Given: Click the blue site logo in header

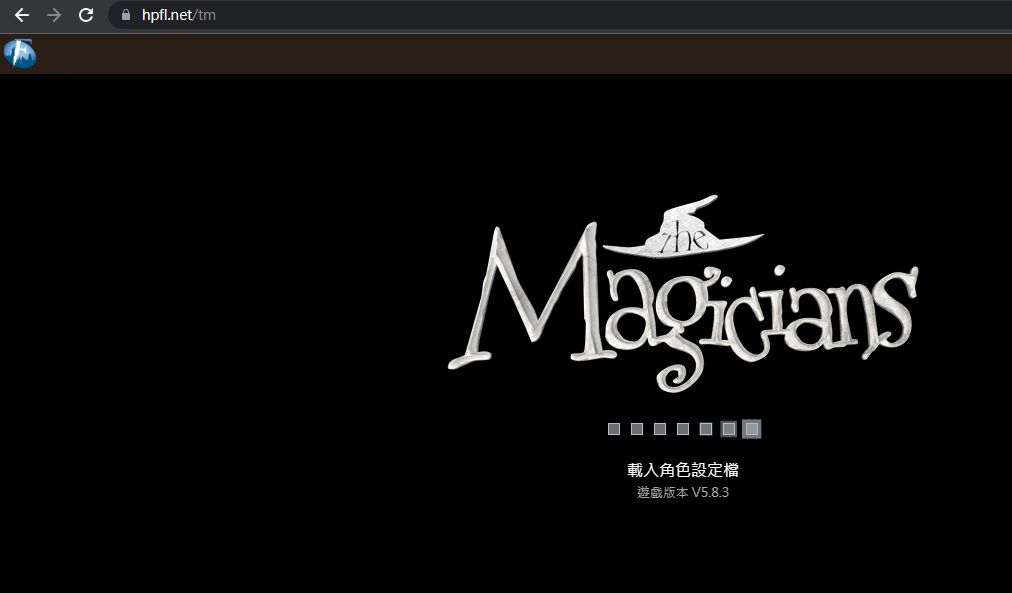Looking at the screenshot, I should (20, 54).
